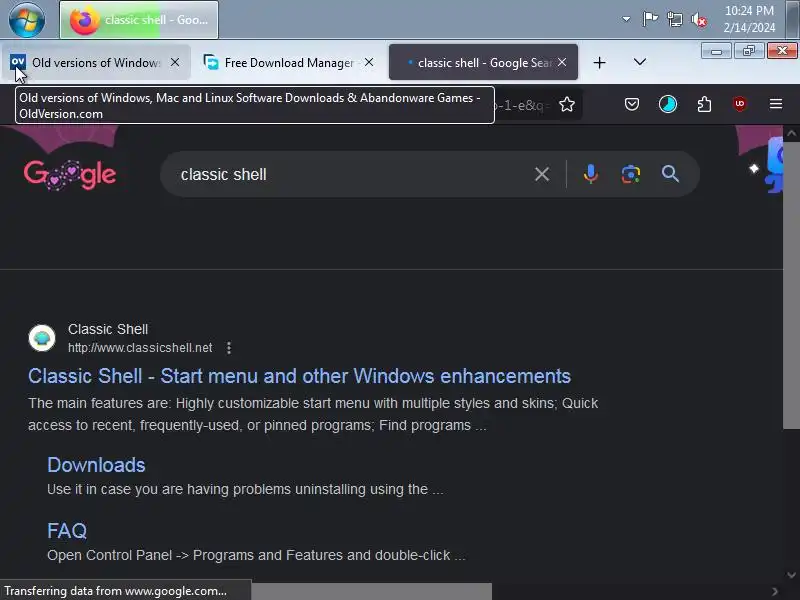Close the classic shell Google Search tab

[x=562, y=62]
